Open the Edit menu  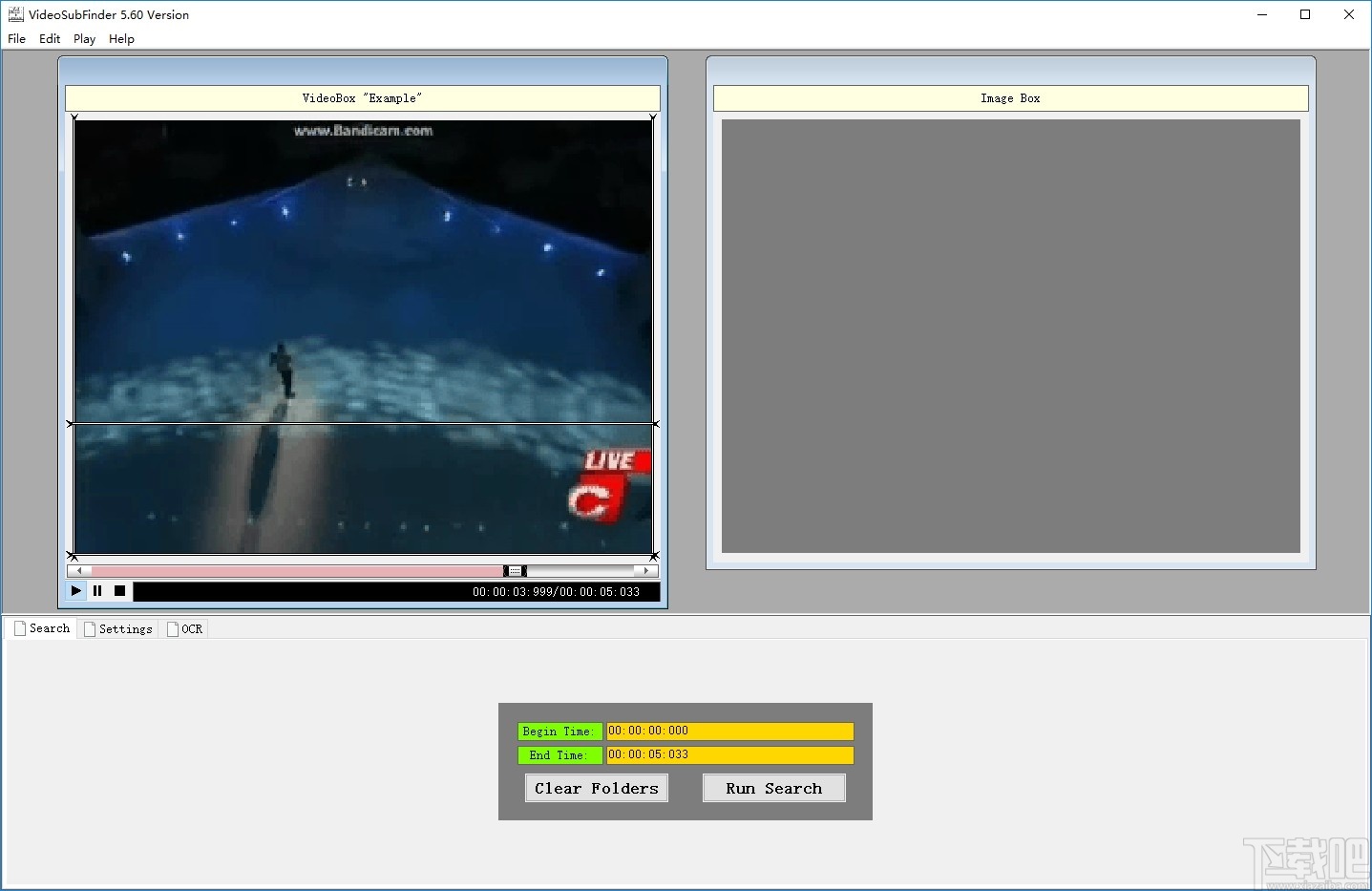pyautogui.click(x=49, y=39)
